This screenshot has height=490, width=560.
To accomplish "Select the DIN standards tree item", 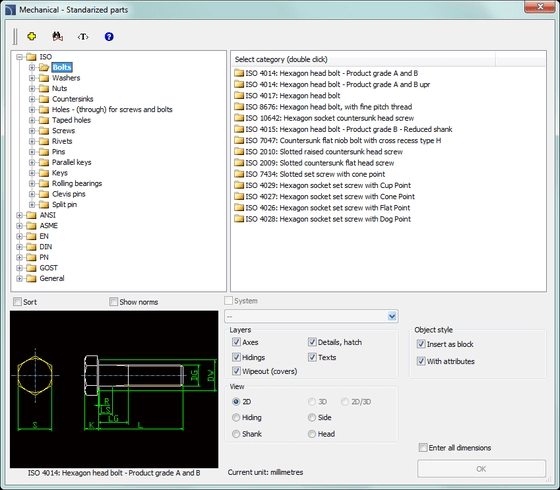I will point(46,247).
